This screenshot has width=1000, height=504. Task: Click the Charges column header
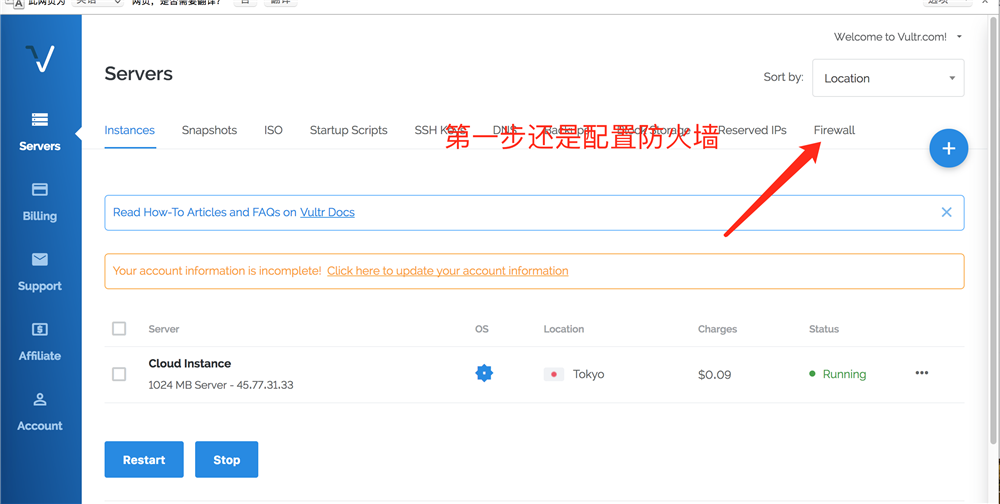coord(717,329)
